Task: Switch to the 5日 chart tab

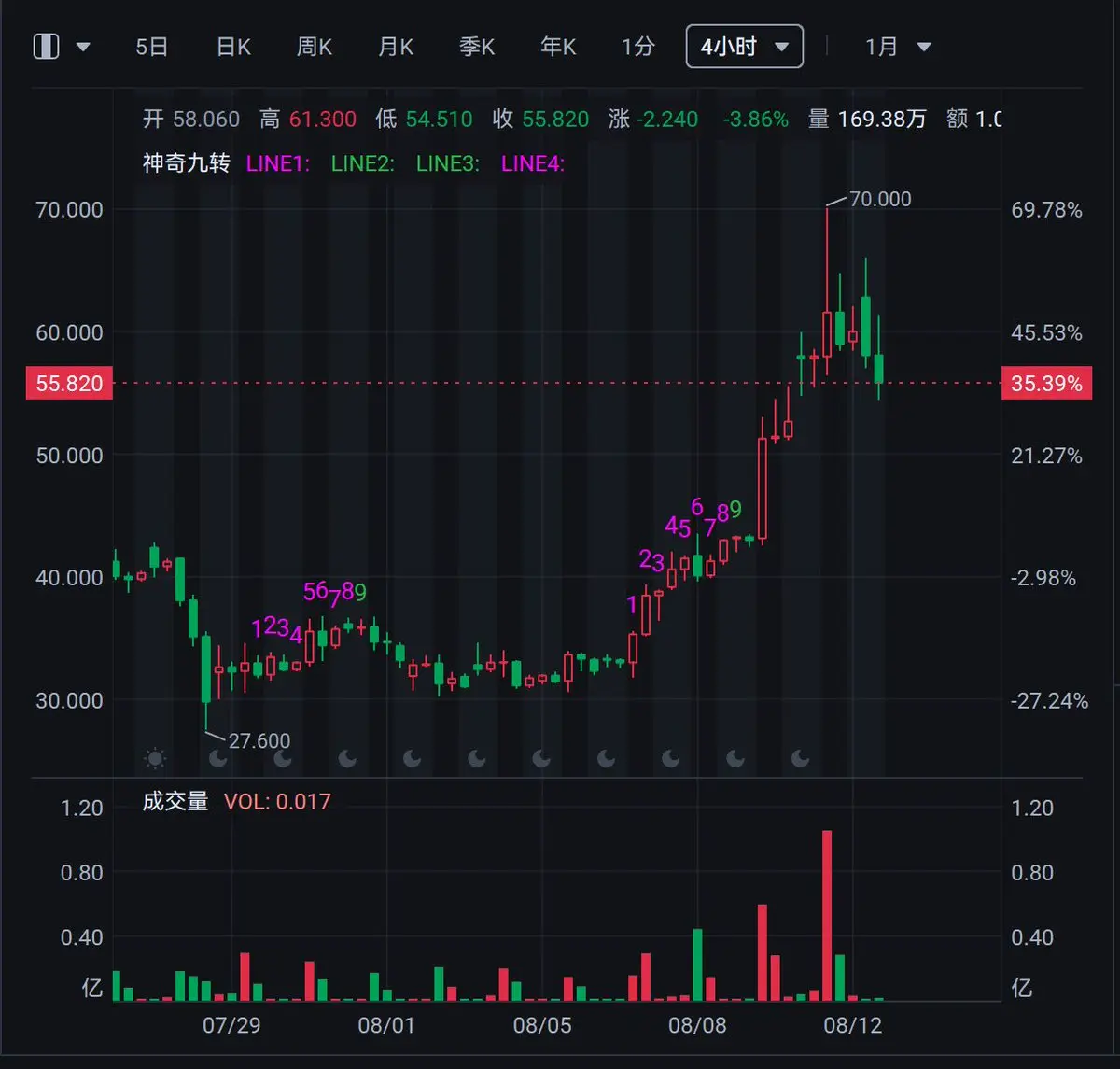Action: [151, 47]
